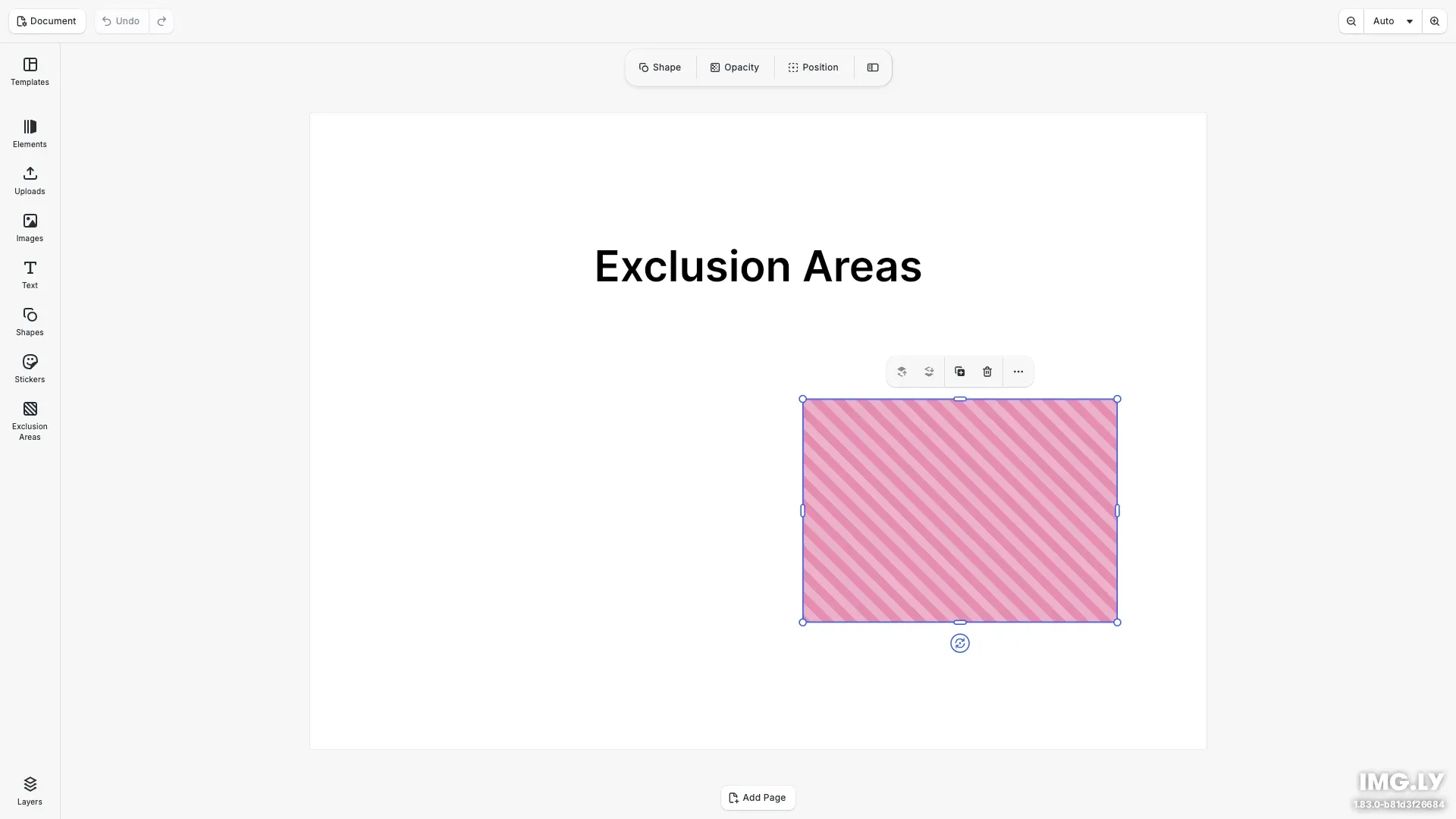
Task: Open the Stickers panel
Action: [30, 369]
